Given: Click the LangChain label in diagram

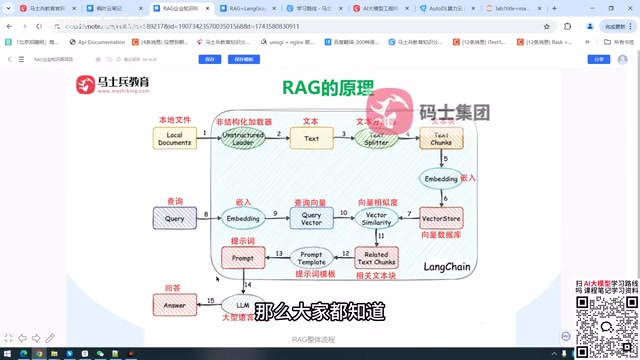Looking at the screenshot, I should click(x=447, y=267).
